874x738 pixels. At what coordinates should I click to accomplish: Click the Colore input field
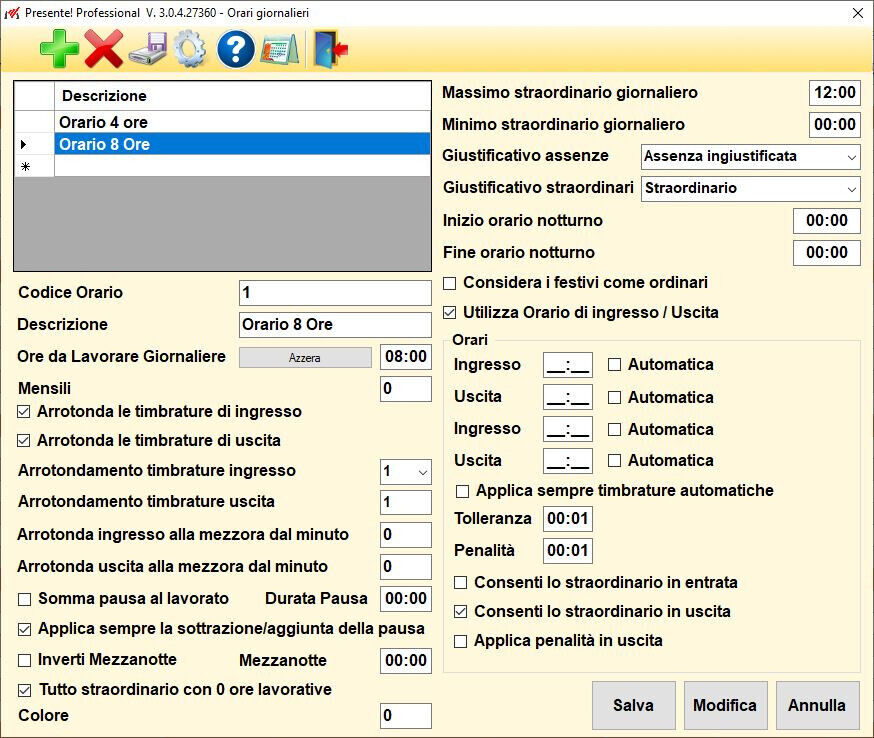click(405, 716)
